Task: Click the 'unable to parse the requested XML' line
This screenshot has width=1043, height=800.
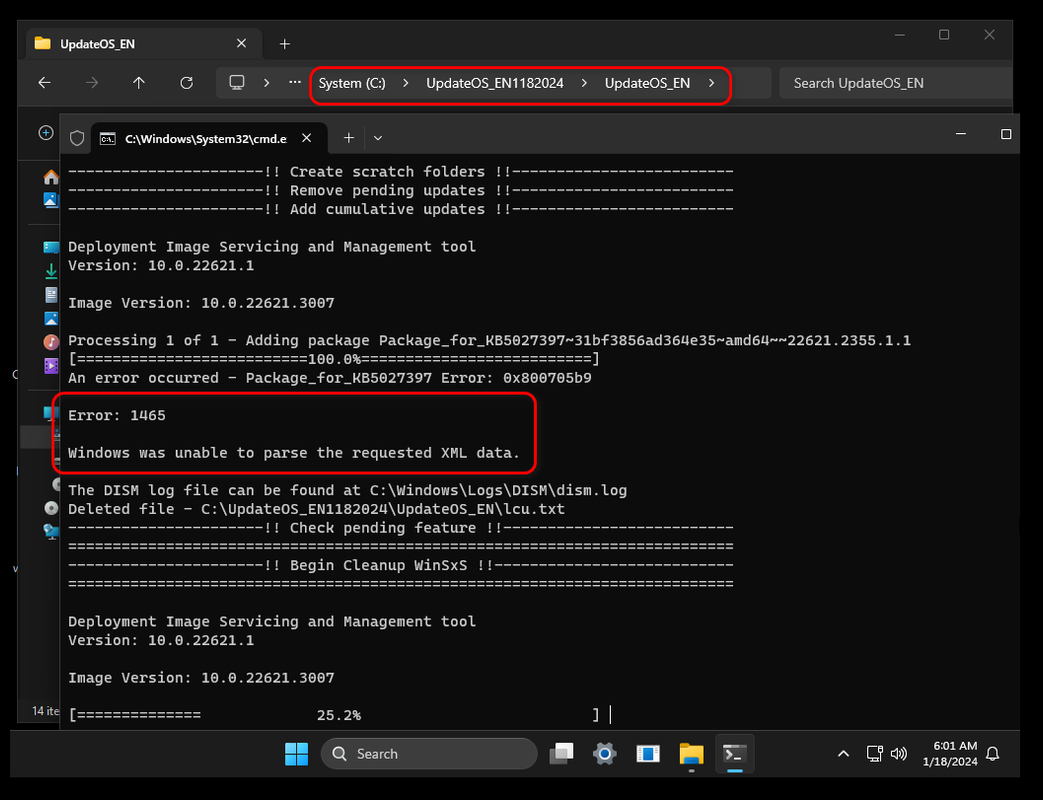Action: point(294,453)
